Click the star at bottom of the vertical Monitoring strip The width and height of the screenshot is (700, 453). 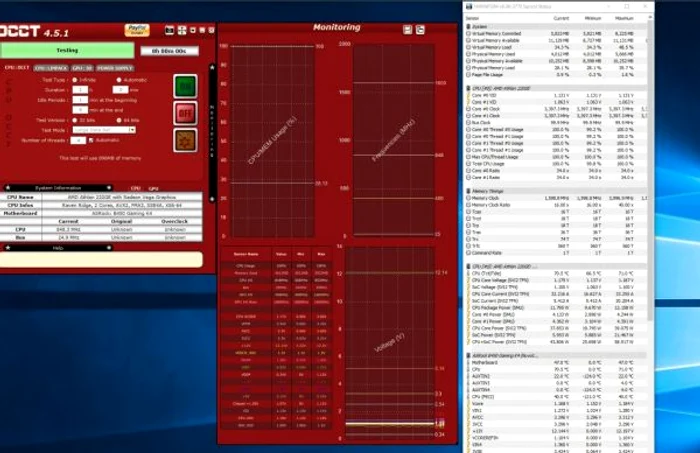212,199
